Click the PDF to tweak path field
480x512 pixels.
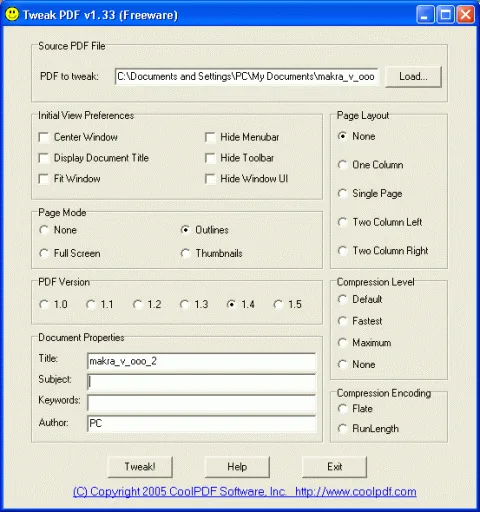point(247,77)
